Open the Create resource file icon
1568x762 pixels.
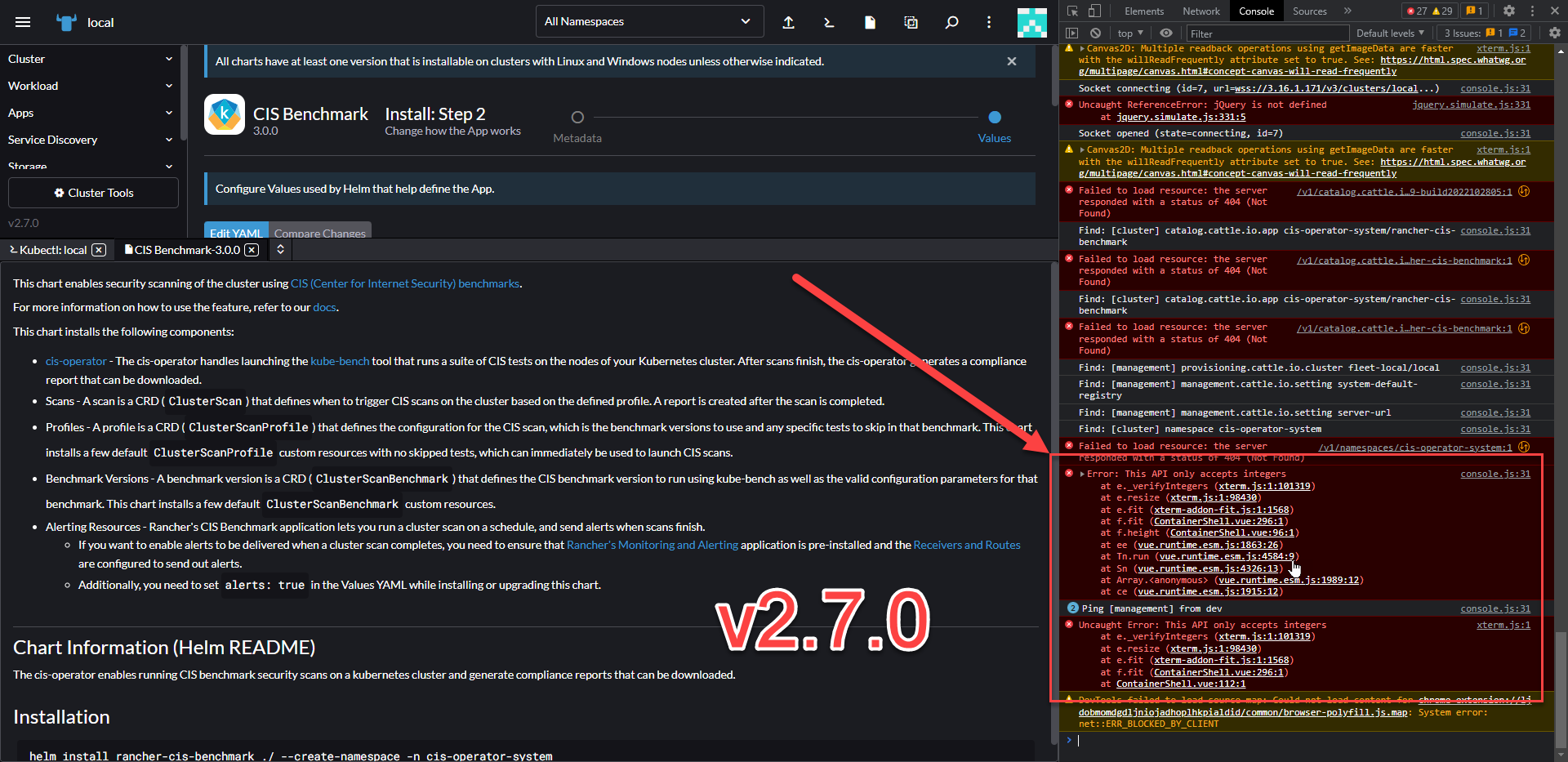[x=869, y=22]
